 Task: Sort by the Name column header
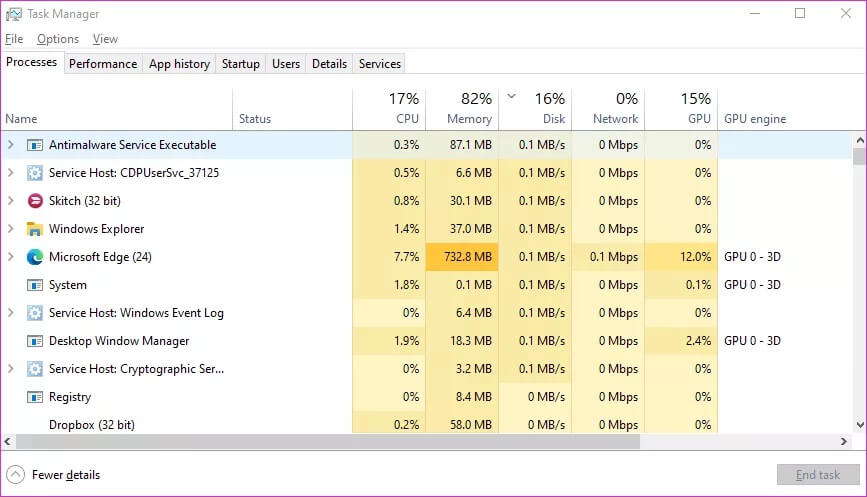pos(116,109)
